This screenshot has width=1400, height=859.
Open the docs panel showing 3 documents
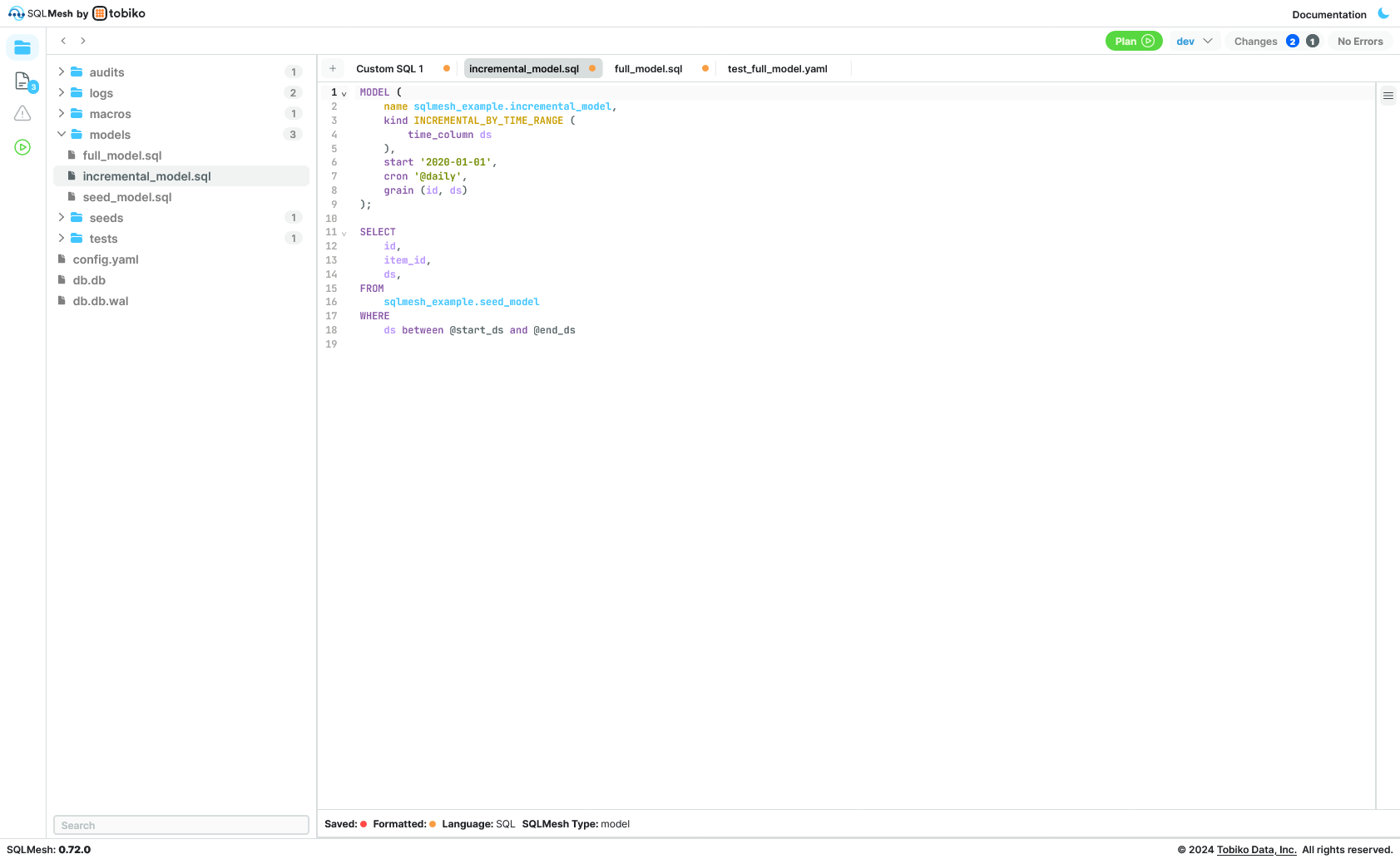(22, 81)
